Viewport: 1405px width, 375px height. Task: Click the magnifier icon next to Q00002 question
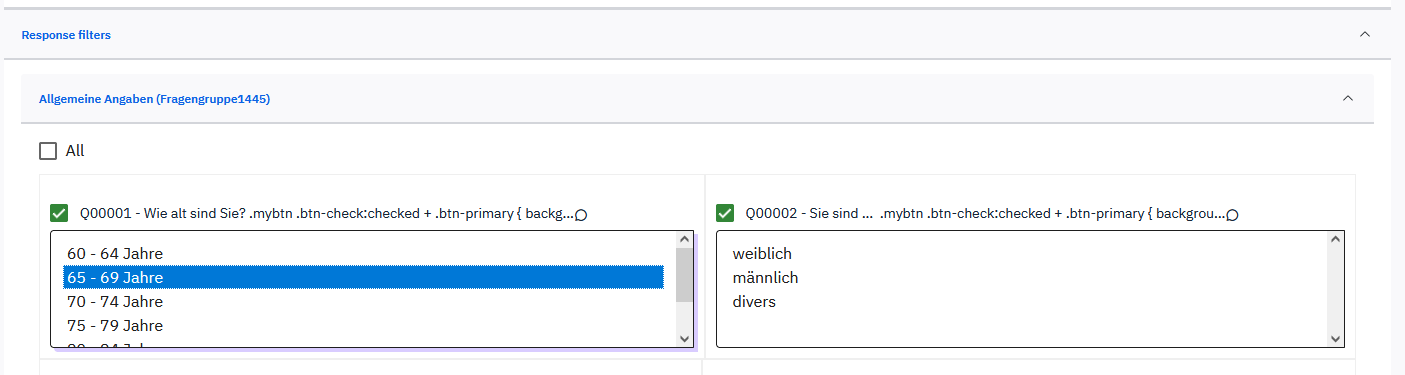pyautogui.click(x=1232, y=214)
